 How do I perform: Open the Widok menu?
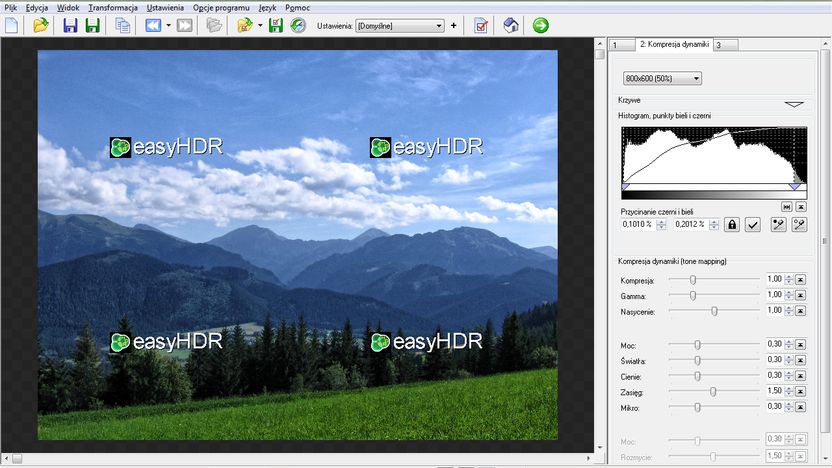pos(68,8)
